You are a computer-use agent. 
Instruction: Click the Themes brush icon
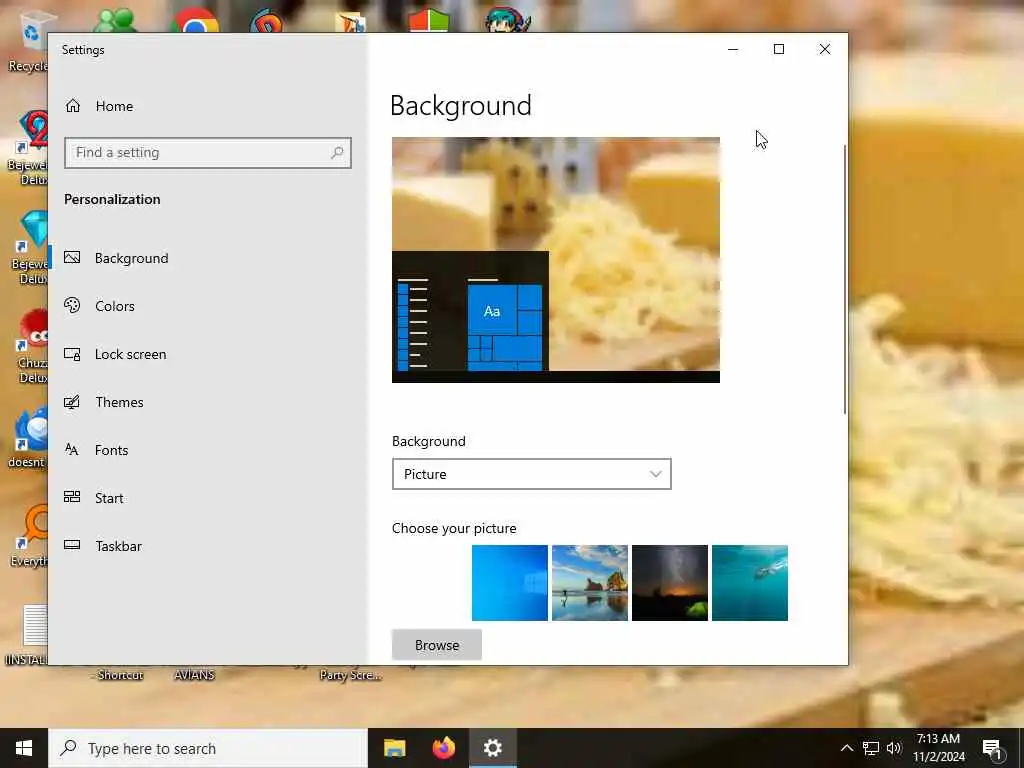pyautogui.click(x=72, y=402)
